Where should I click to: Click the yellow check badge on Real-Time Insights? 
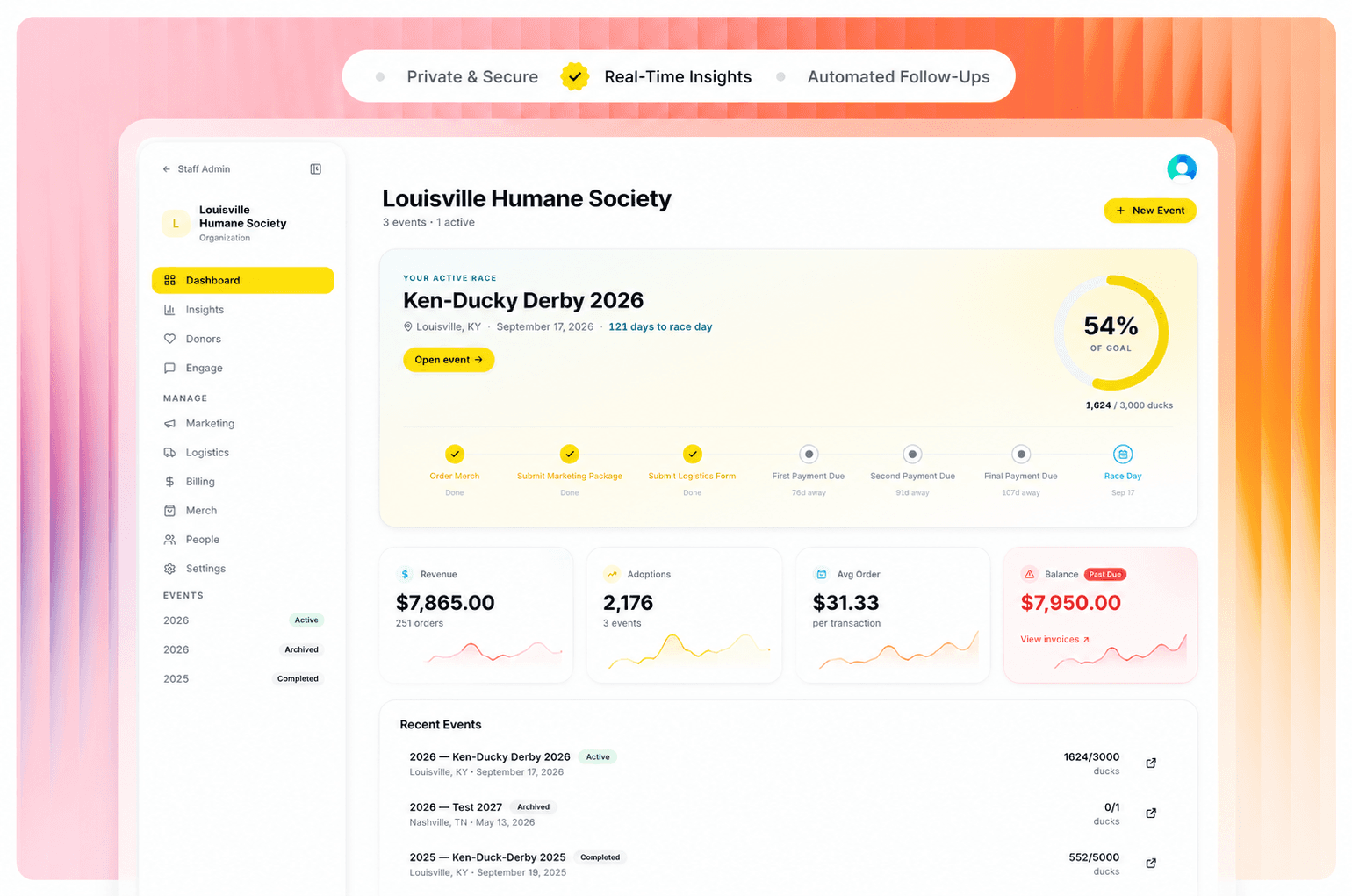coord(574,77)
